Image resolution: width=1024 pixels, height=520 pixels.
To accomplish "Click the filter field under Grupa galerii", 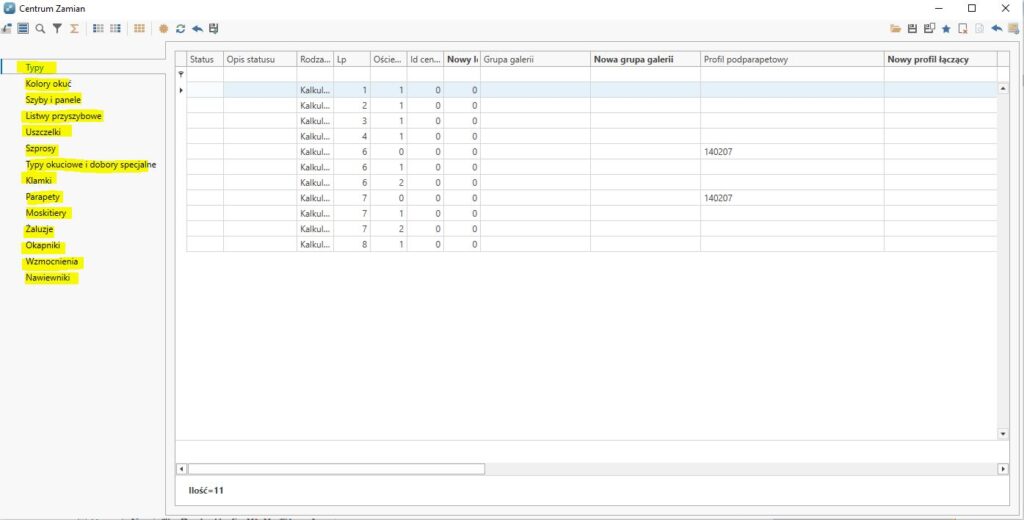I will [536, 74].
